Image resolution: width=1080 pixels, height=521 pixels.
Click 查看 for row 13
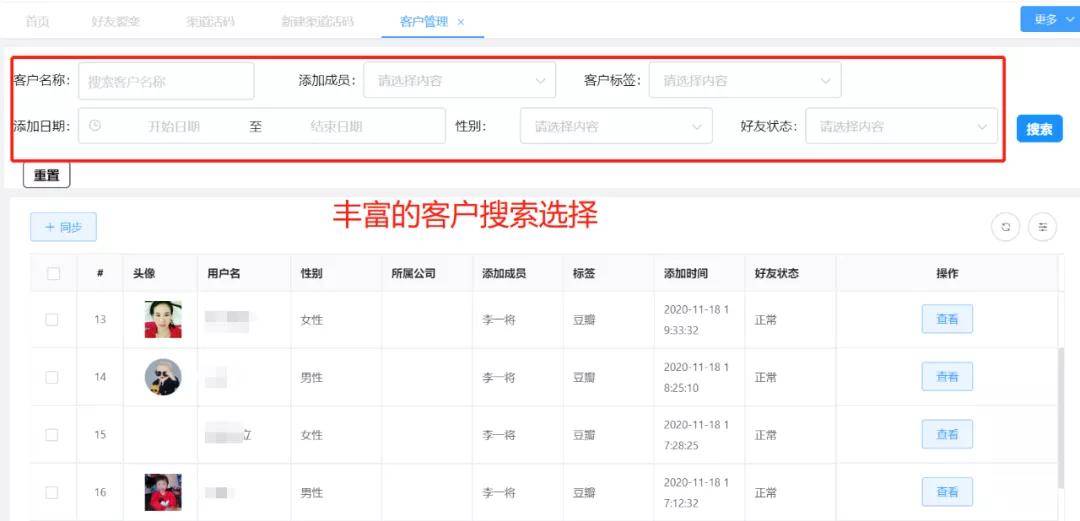(947, 319)
